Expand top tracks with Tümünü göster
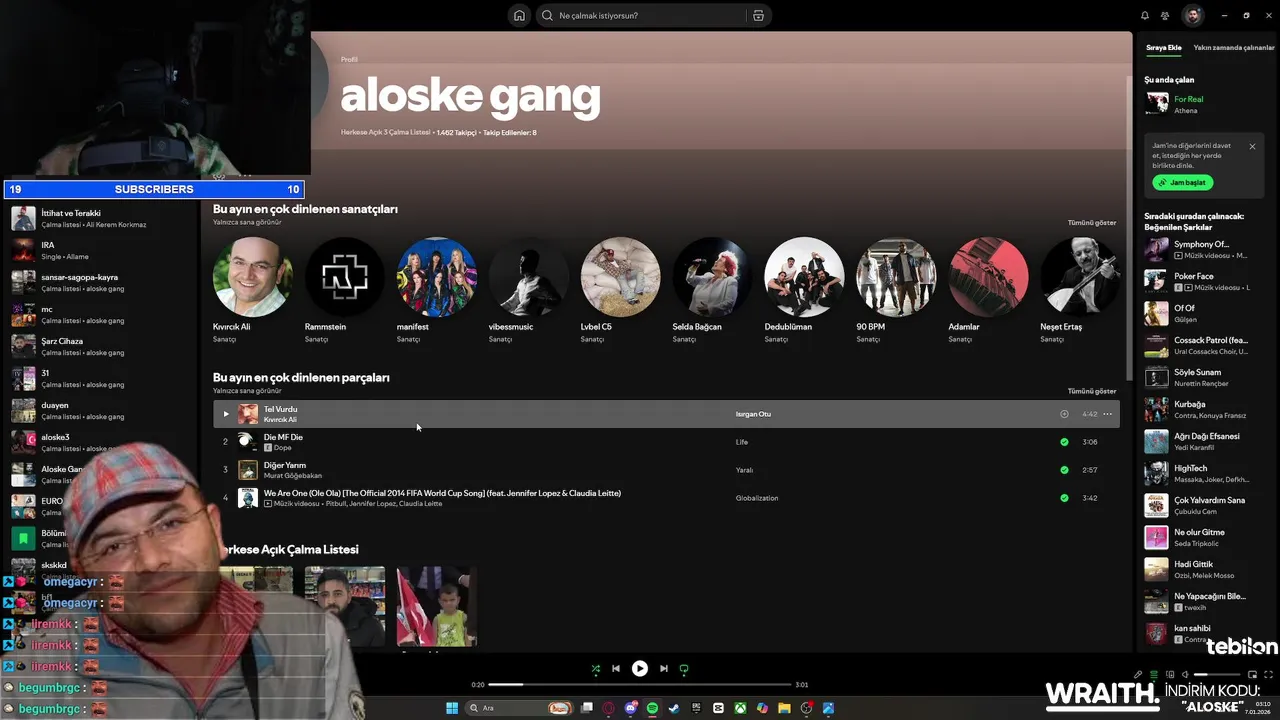Image resolution: width=1280 pixels, height=720 pixels. [x=1092, y=391]
